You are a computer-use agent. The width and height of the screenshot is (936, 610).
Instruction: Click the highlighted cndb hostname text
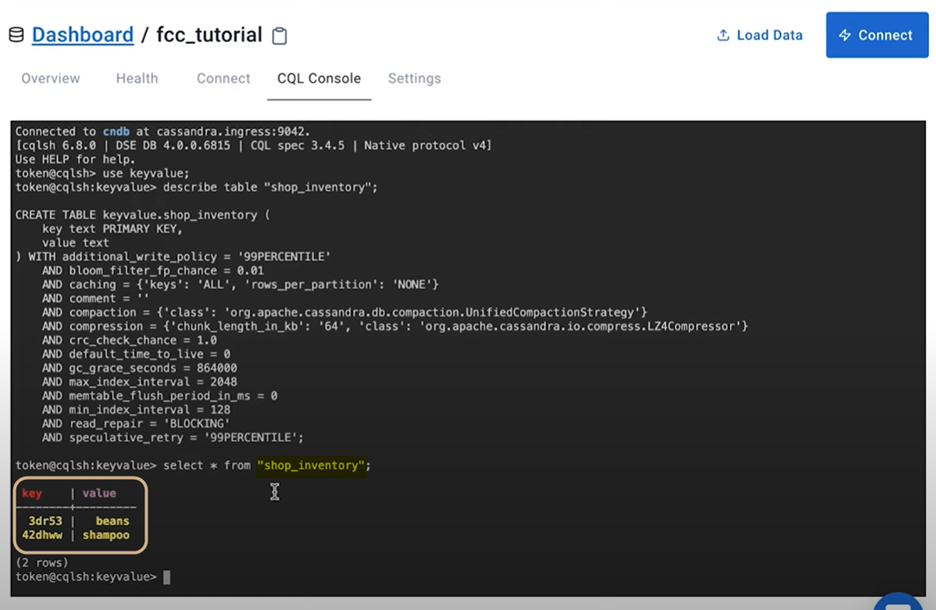point(116,130)
